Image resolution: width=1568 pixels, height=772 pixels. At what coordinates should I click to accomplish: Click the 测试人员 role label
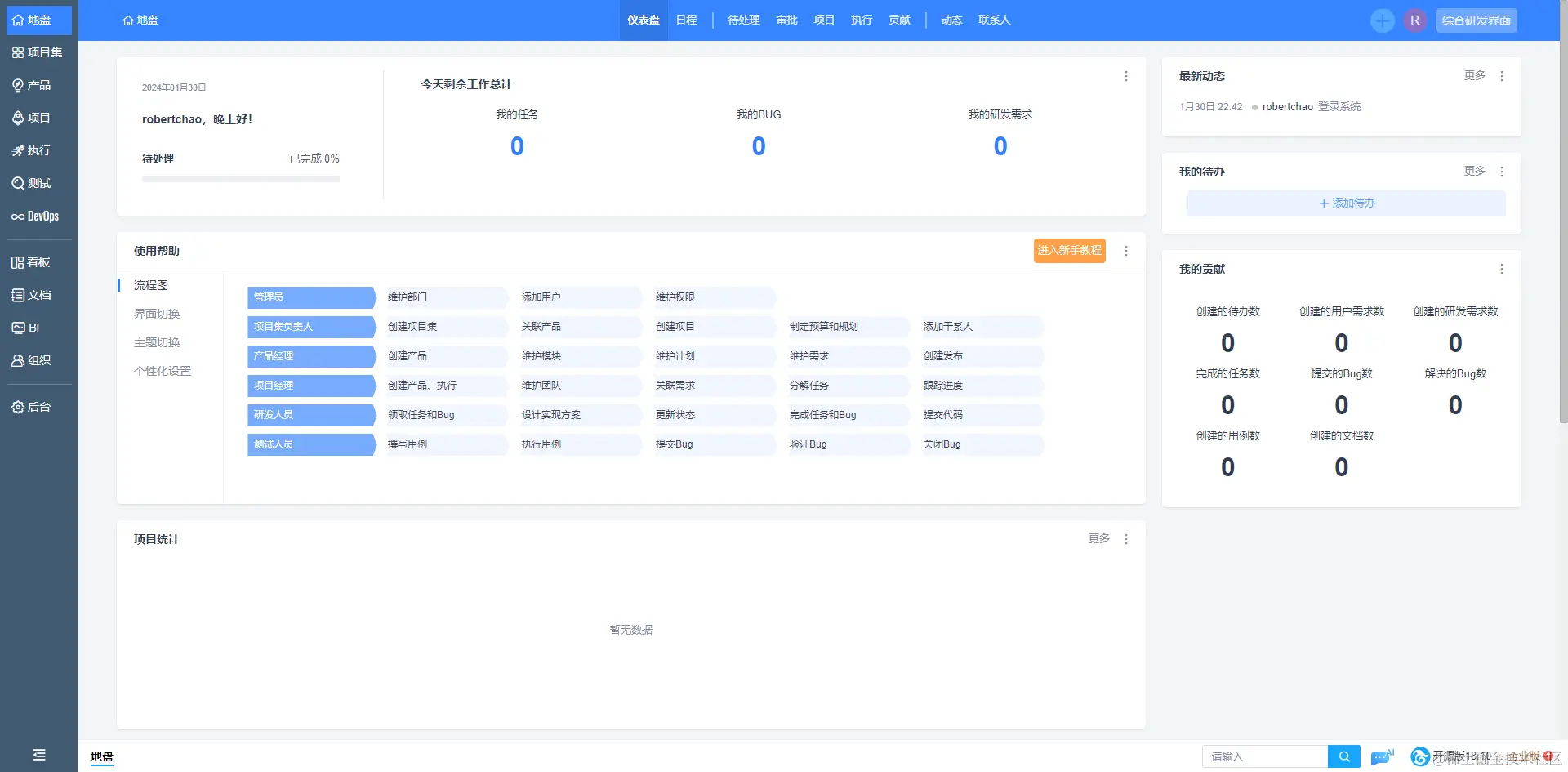311,444
